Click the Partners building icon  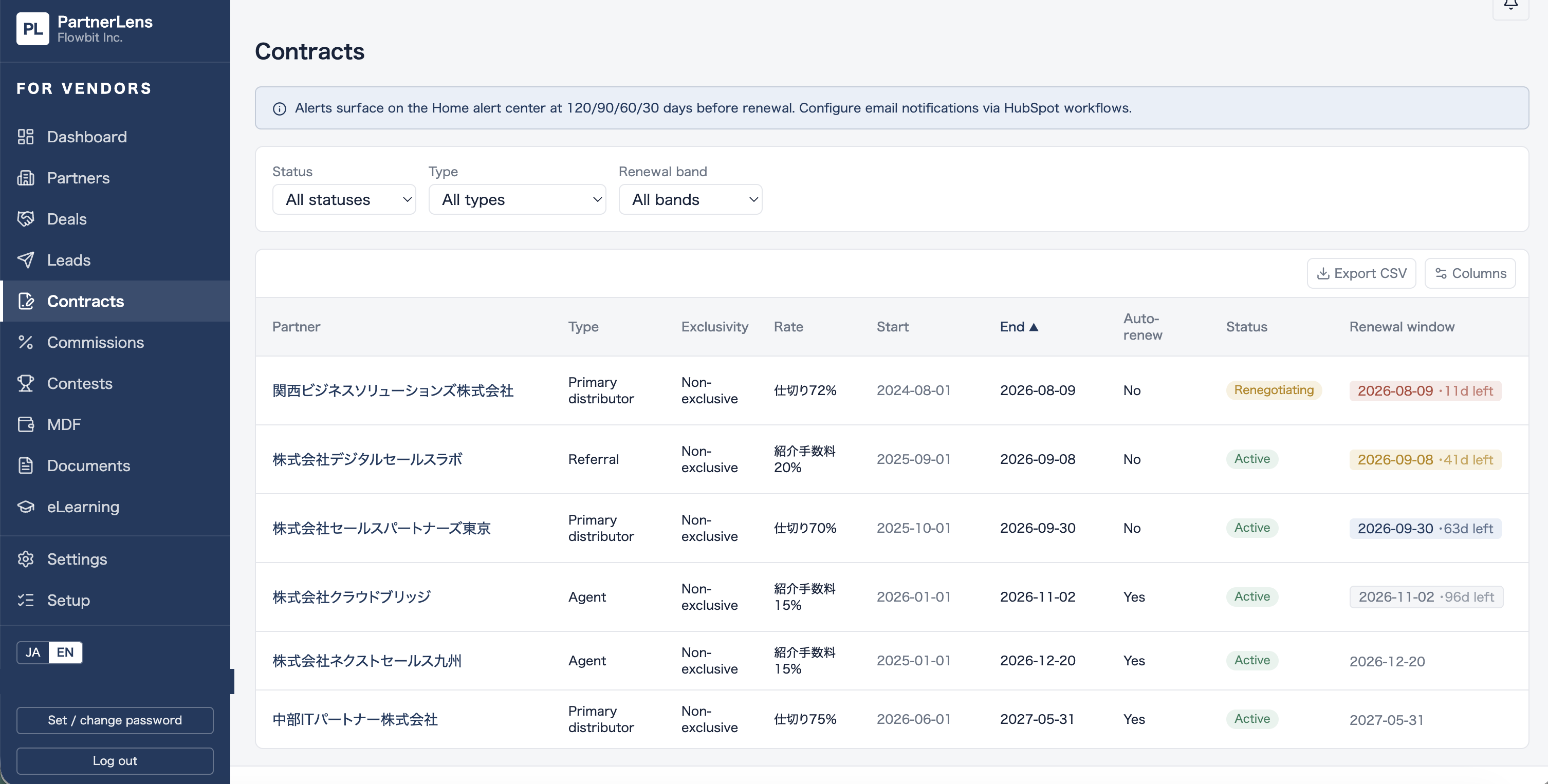pyautogui.click(x=25, y=178)
